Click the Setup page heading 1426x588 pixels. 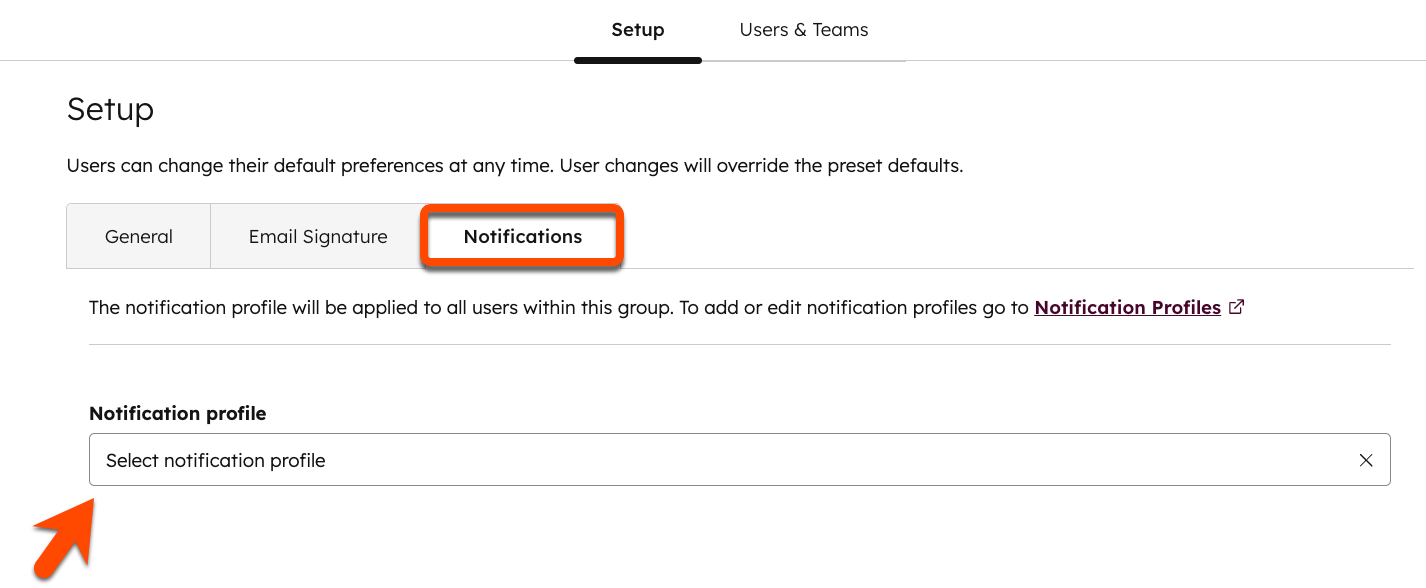click(110, 109)
